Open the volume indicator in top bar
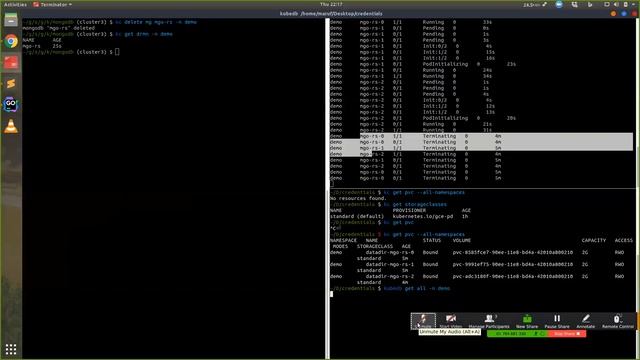Viewport: 640px width, 360px height. tap(616, 4)
